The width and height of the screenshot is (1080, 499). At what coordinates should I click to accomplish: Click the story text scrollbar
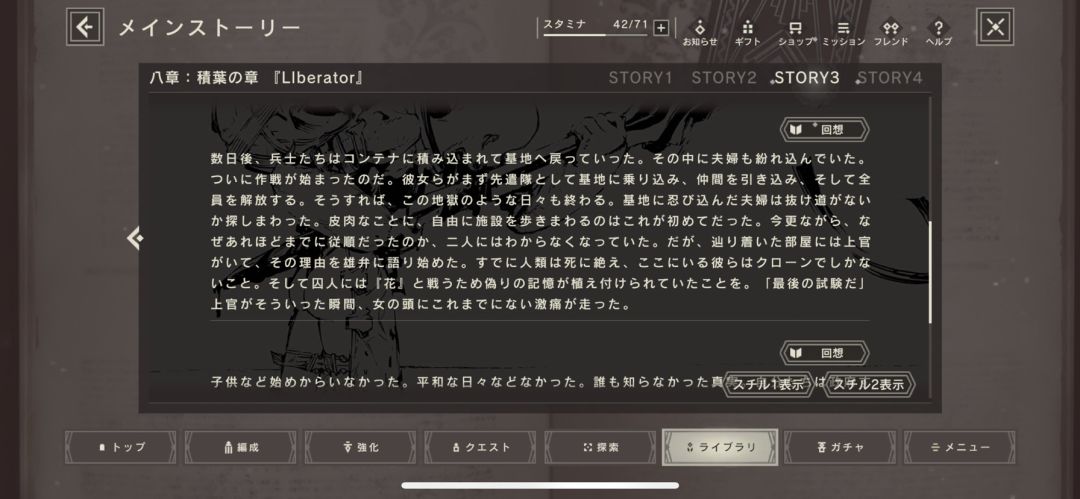point(930,273)
